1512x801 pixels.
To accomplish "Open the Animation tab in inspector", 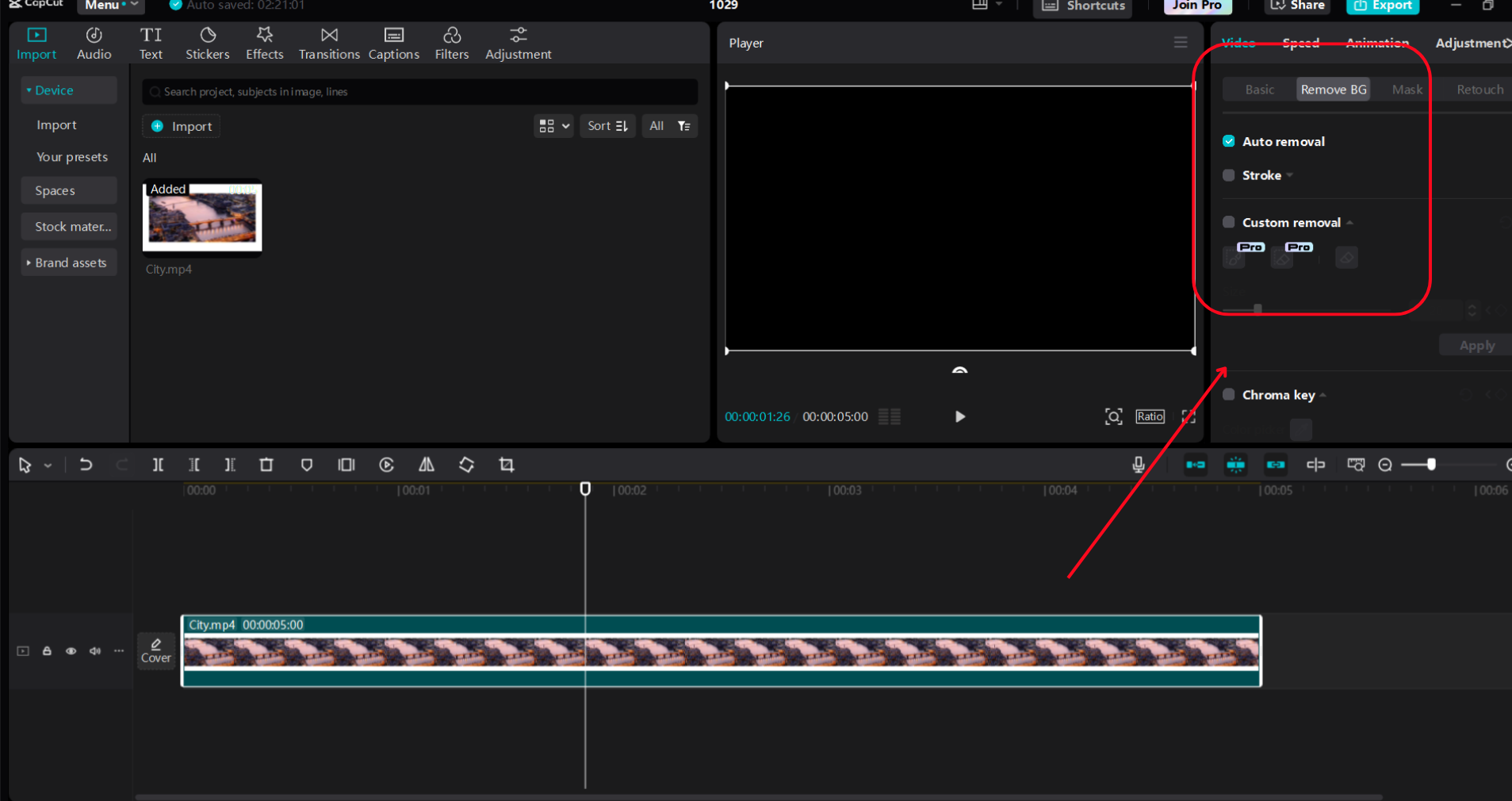I will (x=1377, y=43).
